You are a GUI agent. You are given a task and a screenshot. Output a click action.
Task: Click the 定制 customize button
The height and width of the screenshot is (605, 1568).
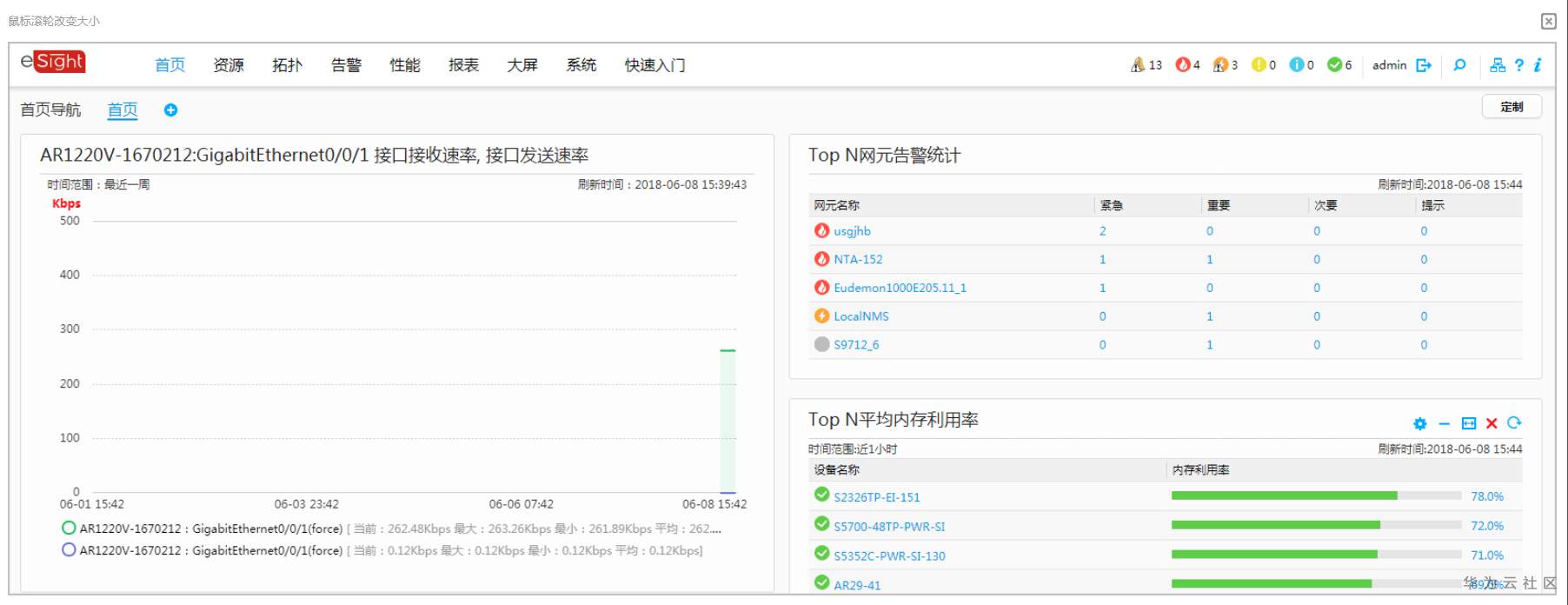tap(1512, 107)
